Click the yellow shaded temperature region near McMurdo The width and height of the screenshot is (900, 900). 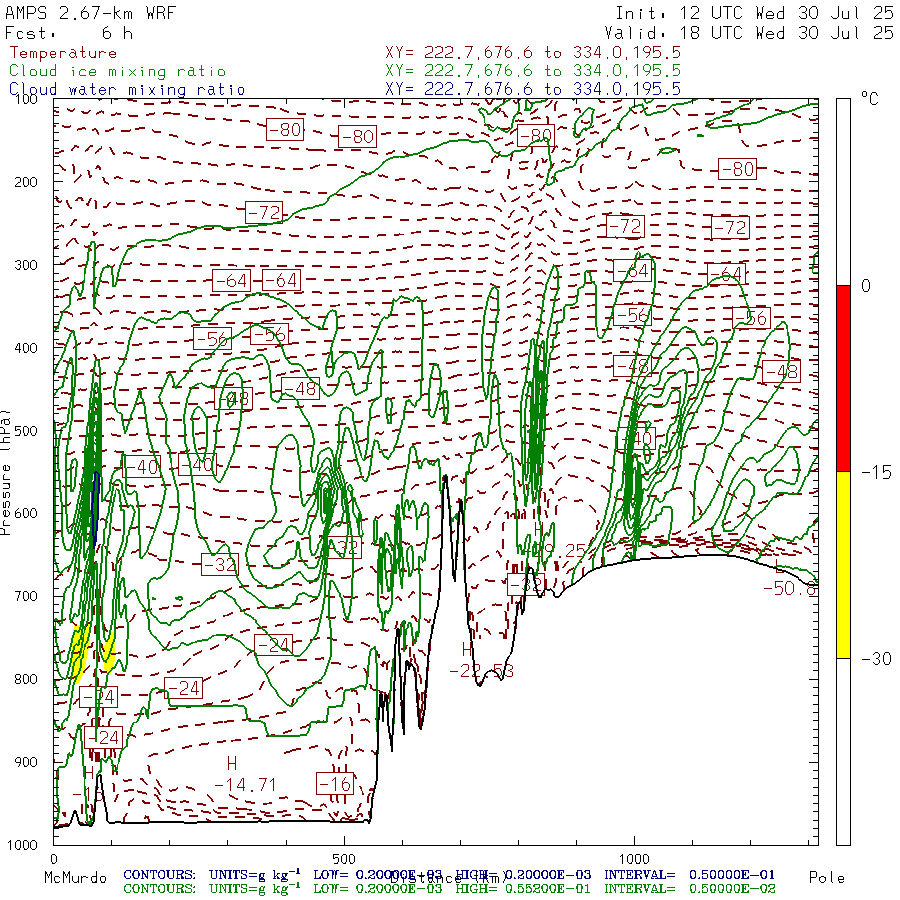click(x=80, y=653)
